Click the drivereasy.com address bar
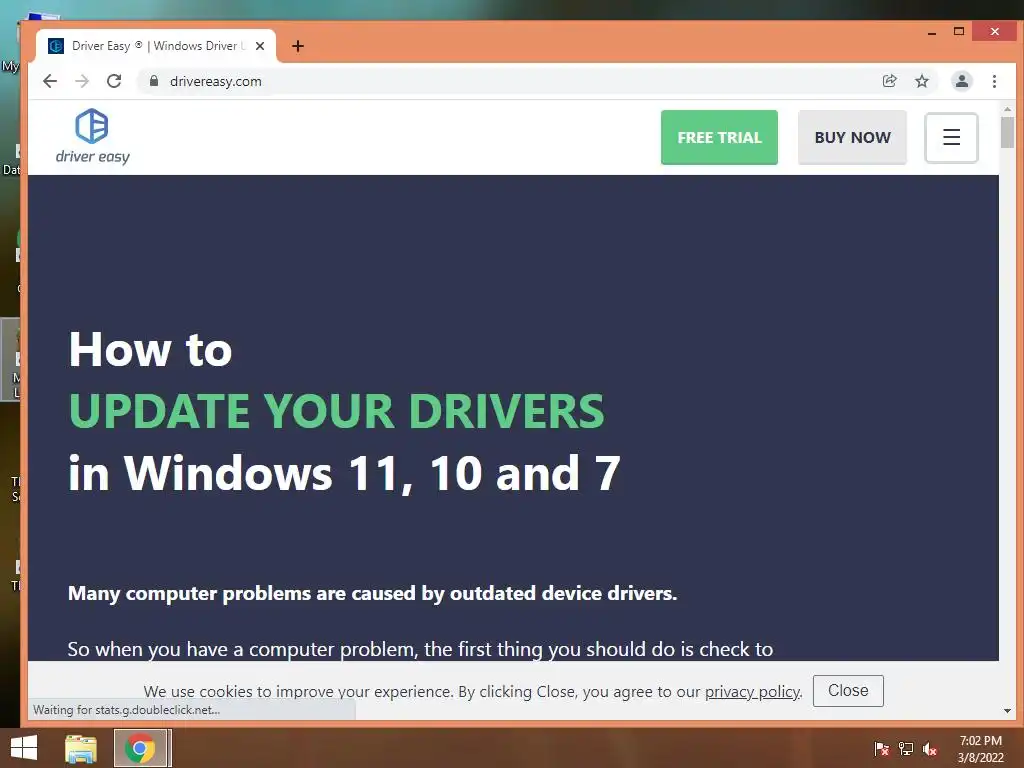Image resolution: width=1024 pixels, height=768 pixels. (x=509, y=81)
